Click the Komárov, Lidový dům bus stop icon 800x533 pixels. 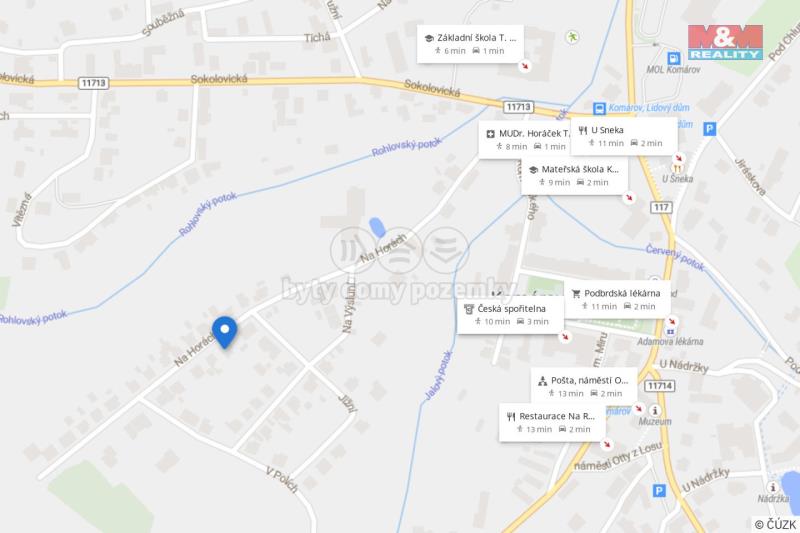[599, 108]
